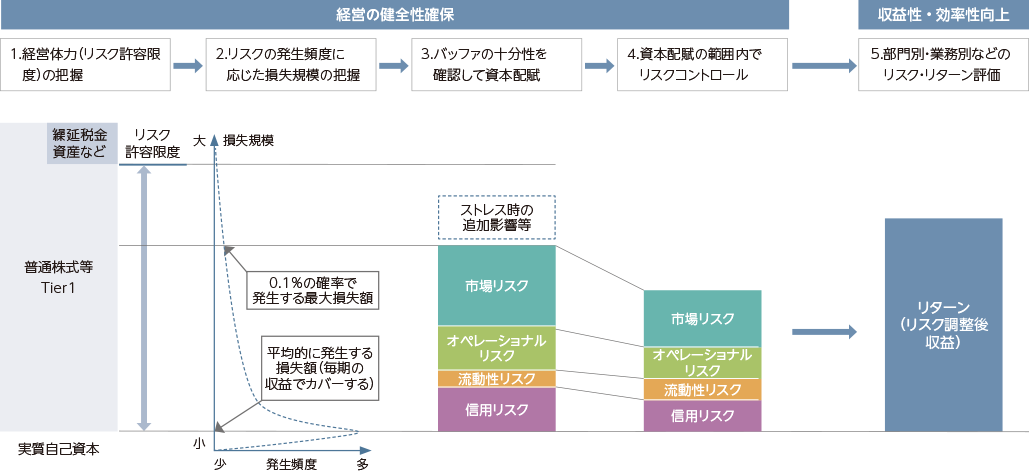Click the teal 市場リスク segment under the stress box
Screen dimensions: 1029x472
click(x=496, y=285)
